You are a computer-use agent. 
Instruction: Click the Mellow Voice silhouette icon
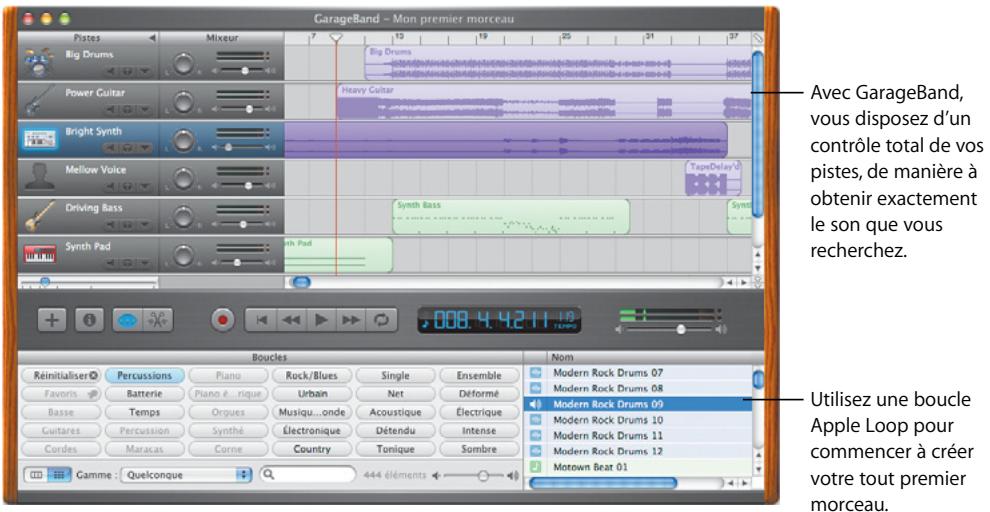(38, 177)
